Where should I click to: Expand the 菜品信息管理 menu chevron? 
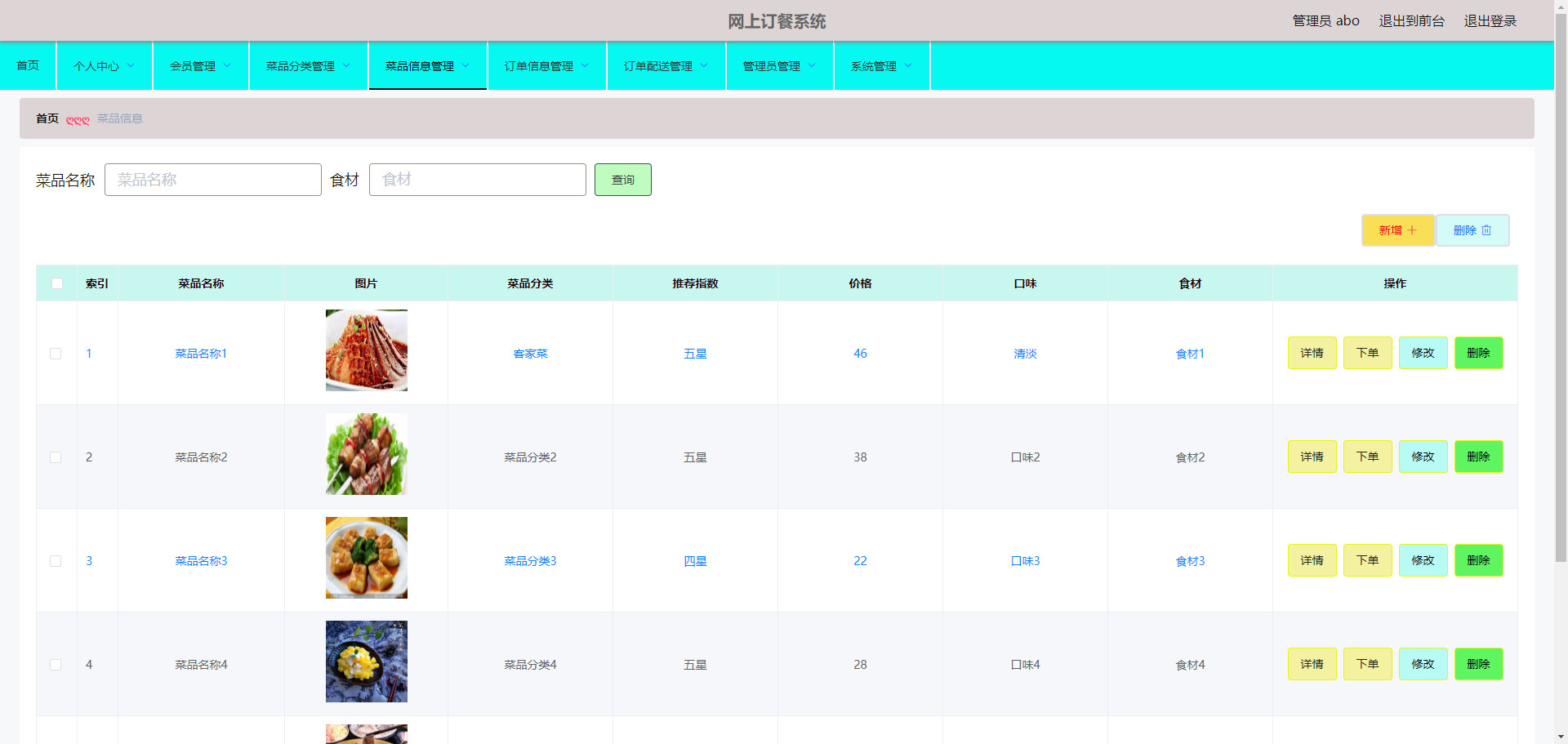pos(465,66)
